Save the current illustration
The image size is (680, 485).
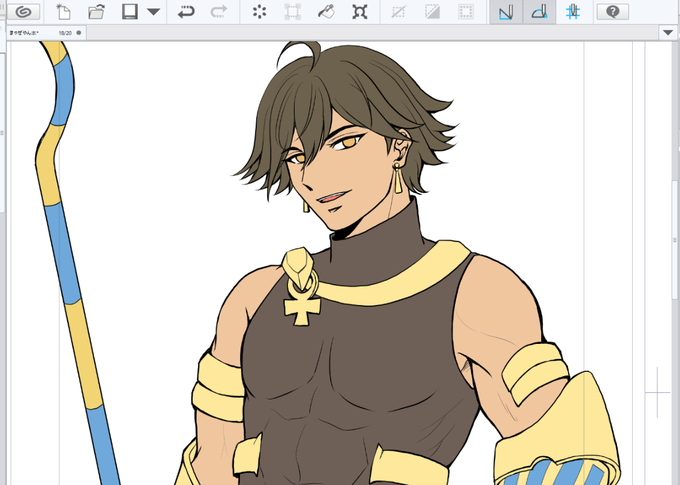pos(130,12)
